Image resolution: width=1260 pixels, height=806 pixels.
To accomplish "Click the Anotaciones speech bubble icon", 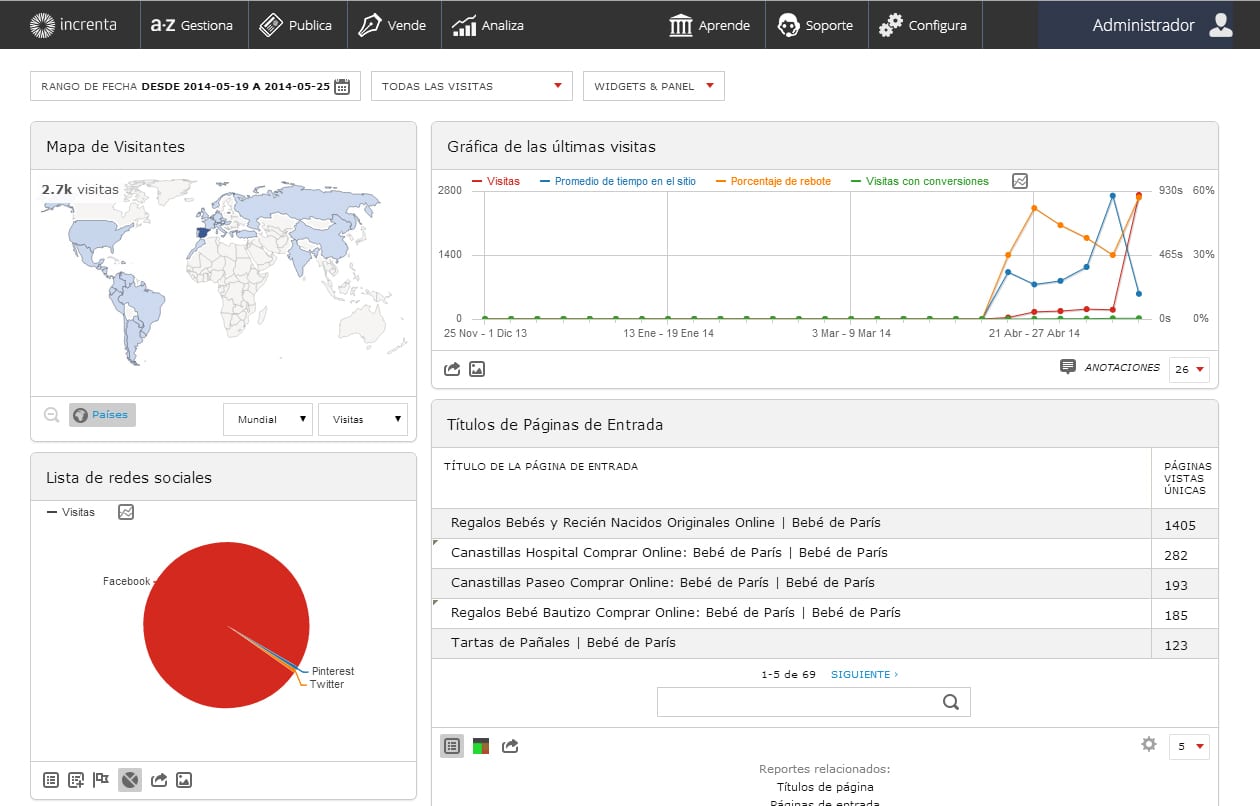I will click(1068, 367).
